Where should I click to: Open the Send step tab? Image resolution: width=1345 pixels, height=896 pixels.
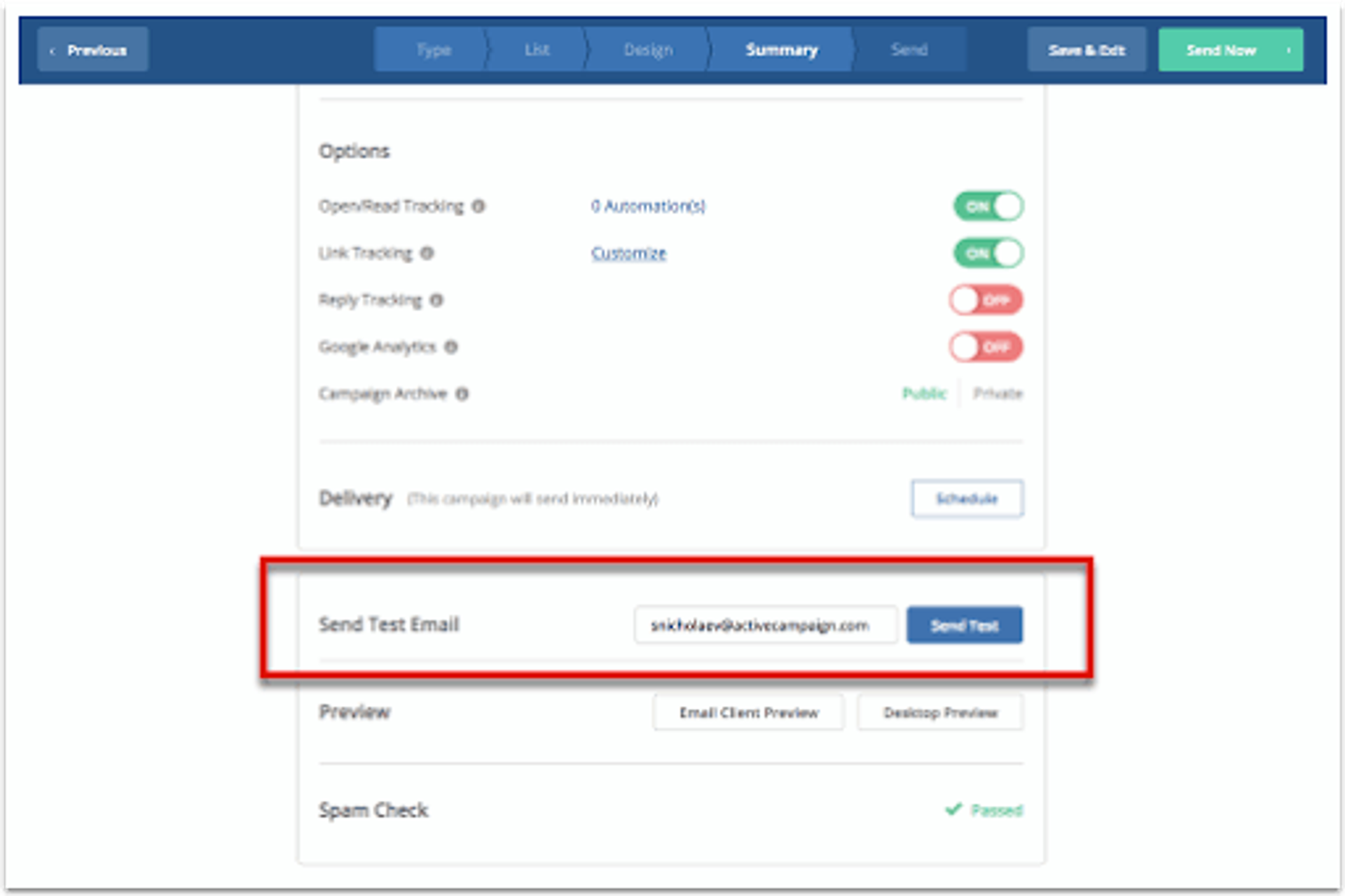pyautogui.click(x=909, y=49)
